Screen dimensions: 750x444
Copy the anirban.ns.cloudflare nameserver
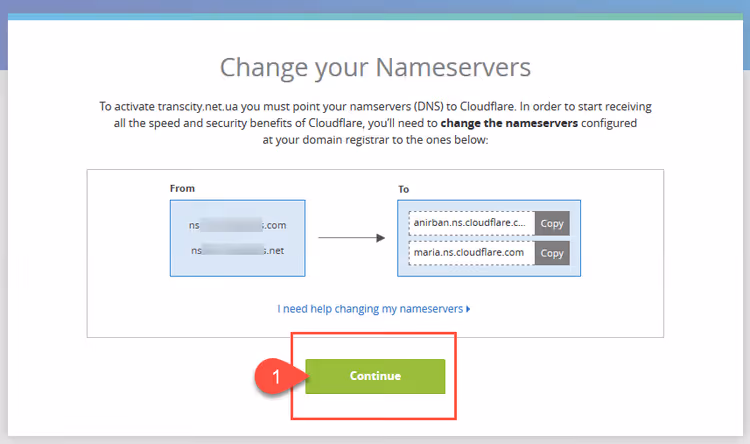(x=552, y=223)
